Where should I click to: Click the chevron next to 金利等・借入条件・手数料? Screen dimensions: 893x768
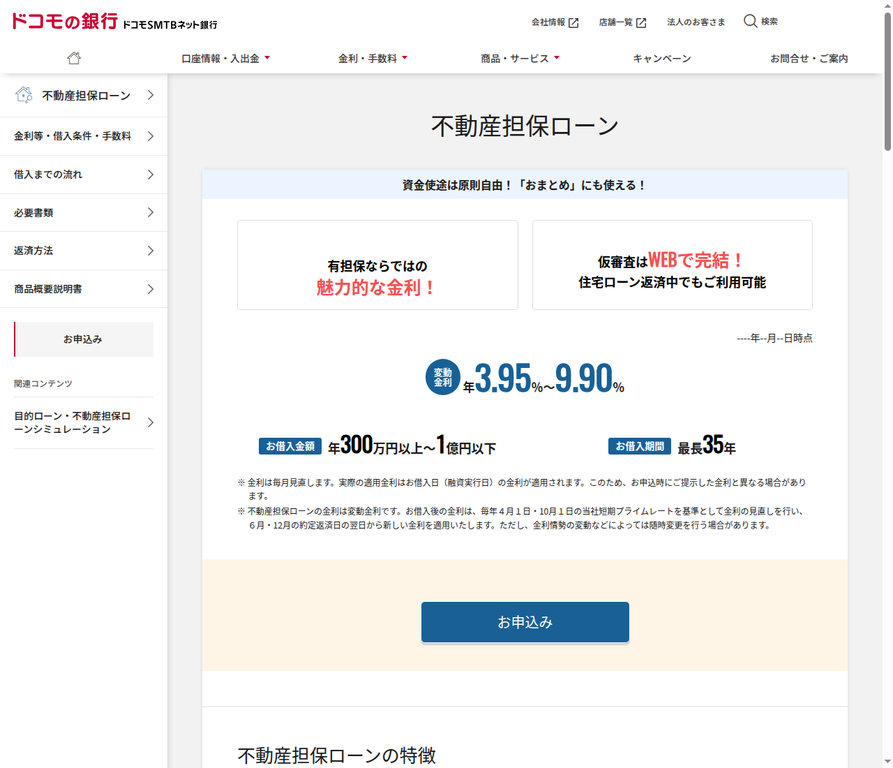[x=150, y=136]
